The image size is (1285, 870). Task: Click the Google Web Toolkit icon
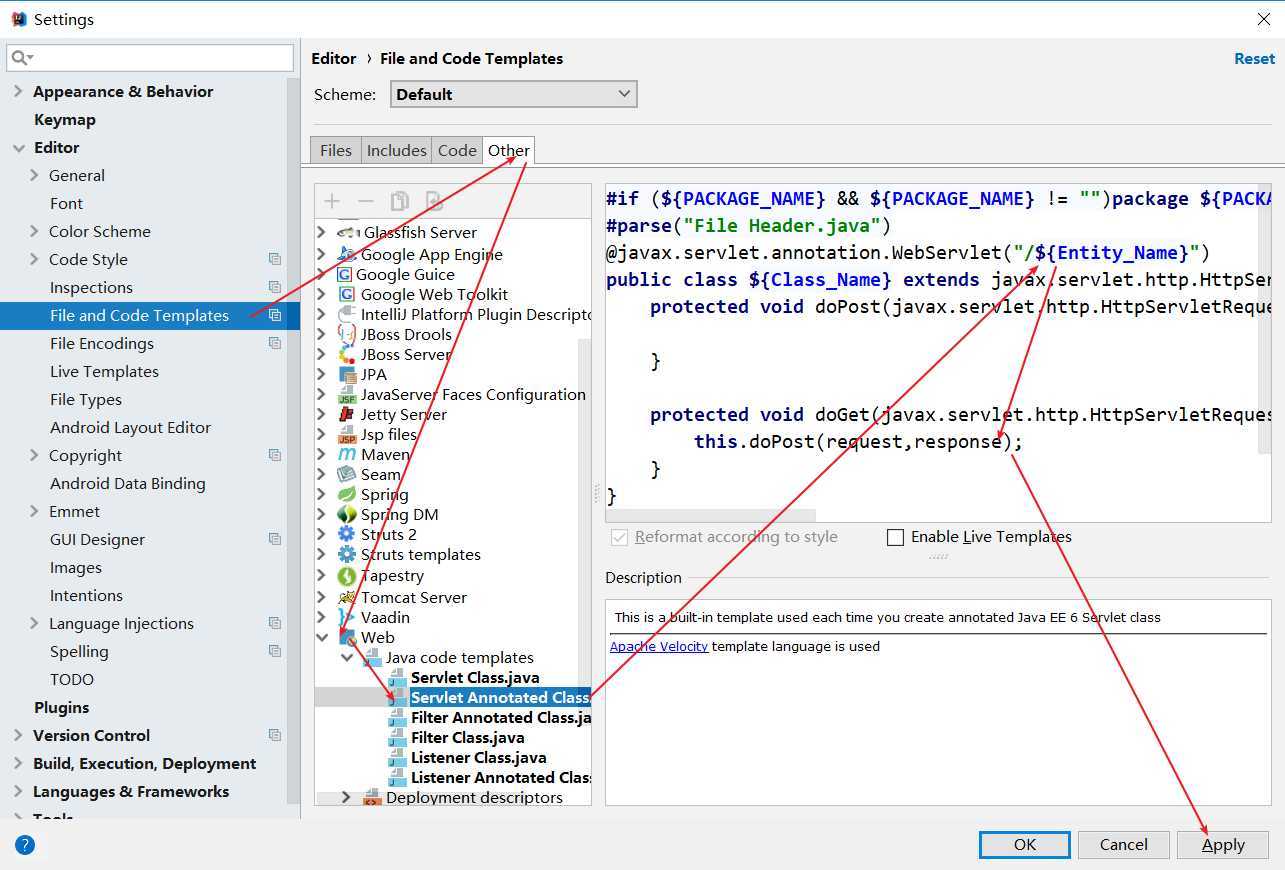click(x=347, y=294)
